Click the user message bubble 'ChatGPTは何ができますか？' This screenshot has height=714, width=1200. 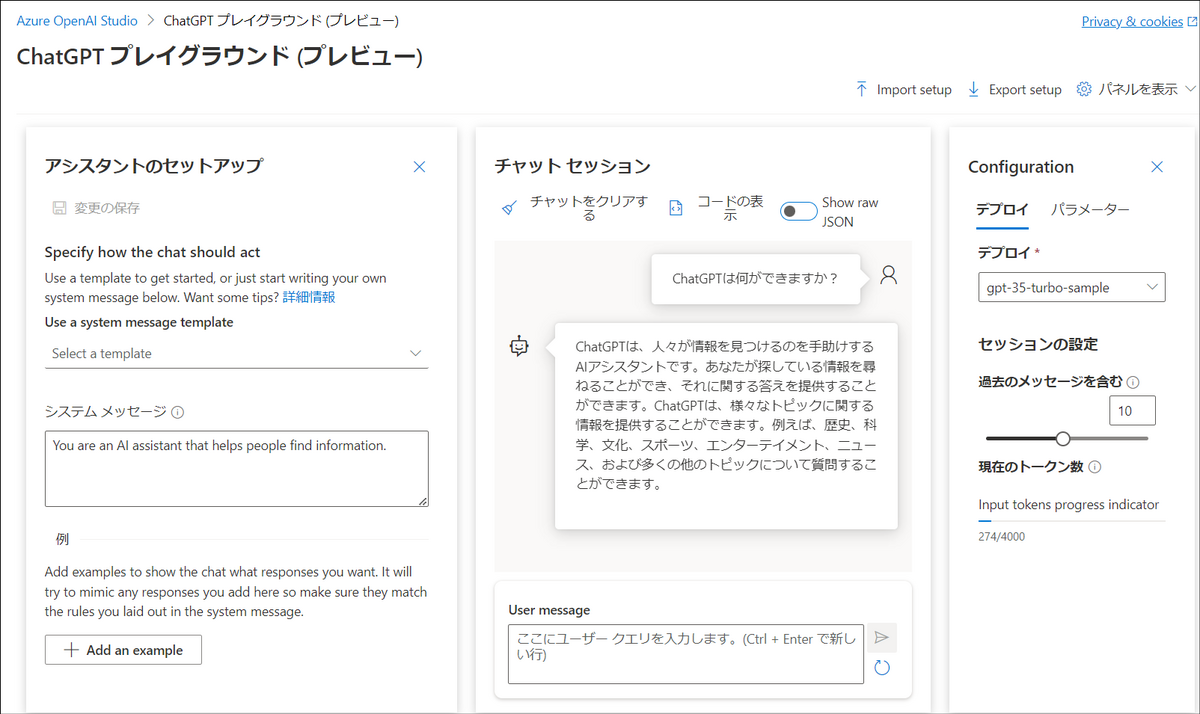(x=755, y=278)
